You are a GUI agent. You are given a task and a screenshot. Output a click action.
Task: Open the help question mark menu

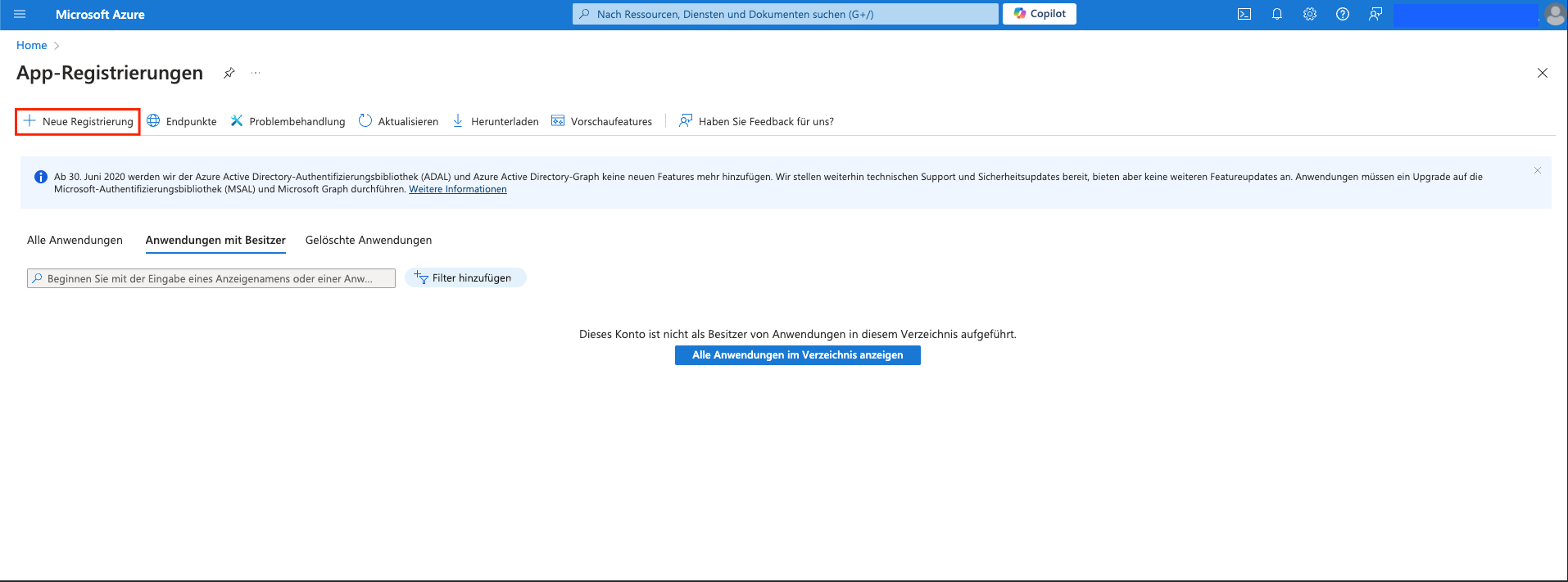click(x=1342, y=14)
